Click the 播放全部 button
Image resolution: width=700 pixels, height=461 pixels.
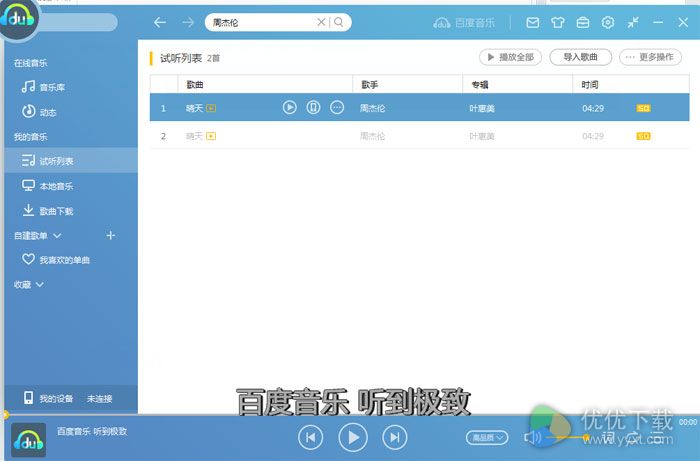[x=510, y=57]
